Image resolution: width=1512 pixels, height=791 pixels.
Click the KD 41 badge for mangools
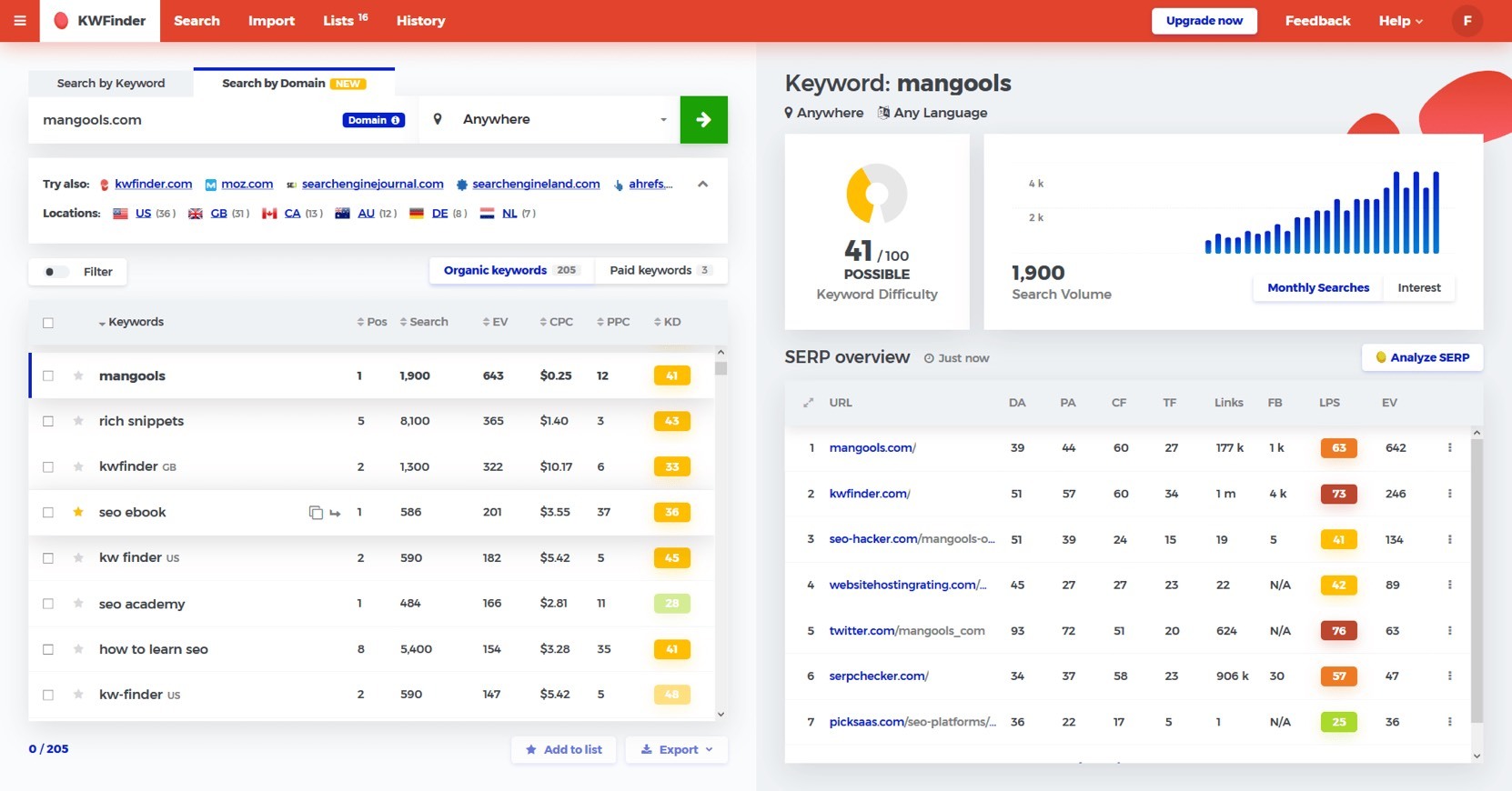(x=671, y=375)
